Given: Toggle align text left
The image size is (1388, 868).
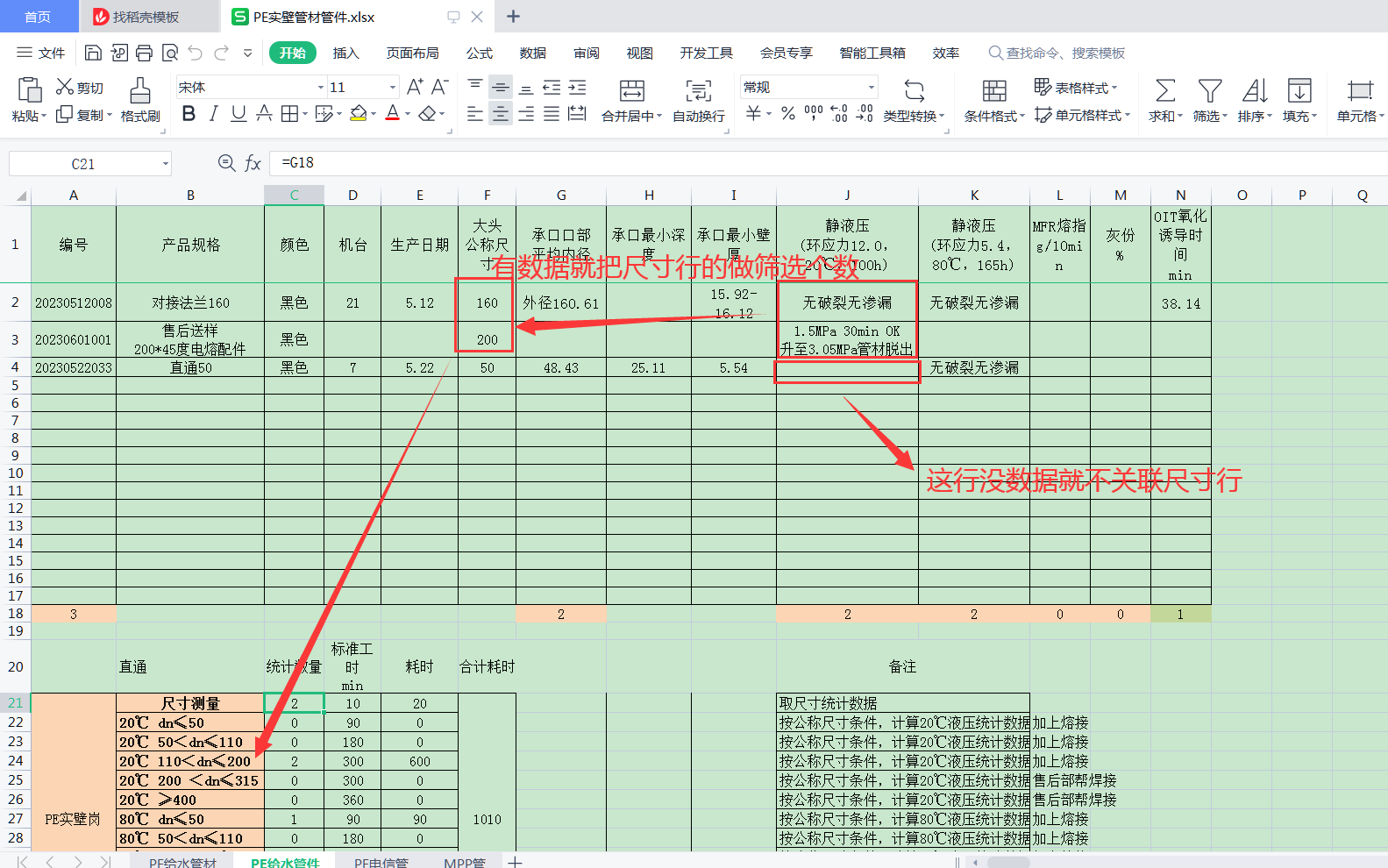Looking at the screenshot, I should pyautogui.click(x=474, y=114).
